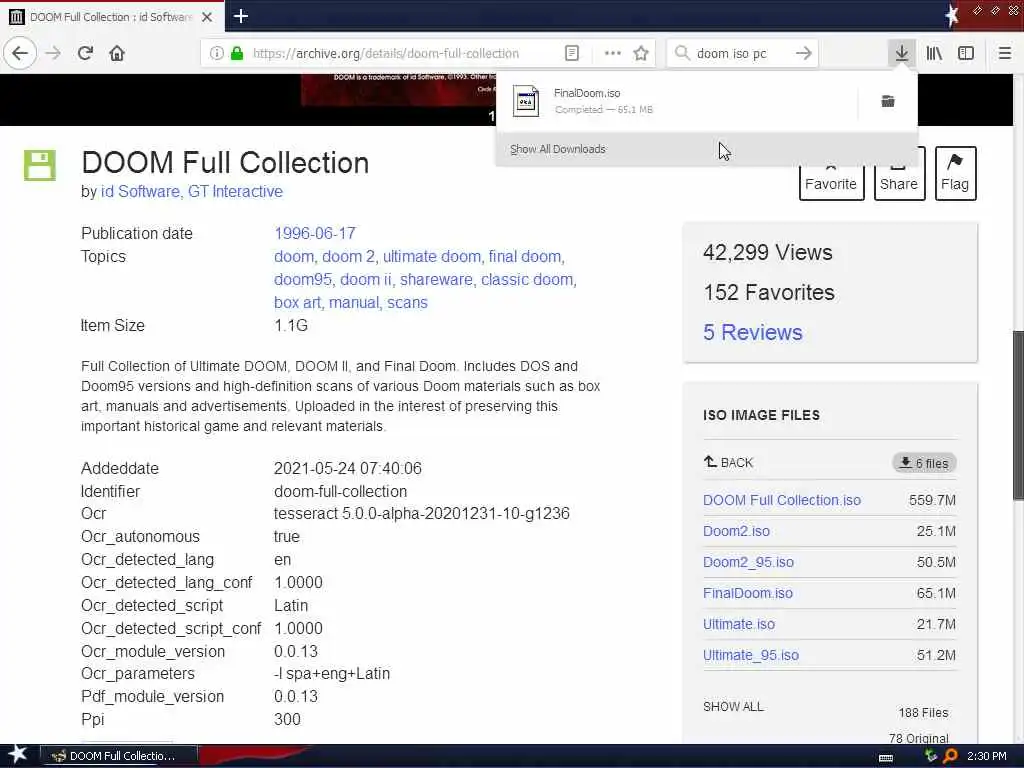Download FinalDoom.iso from file list

748,593
